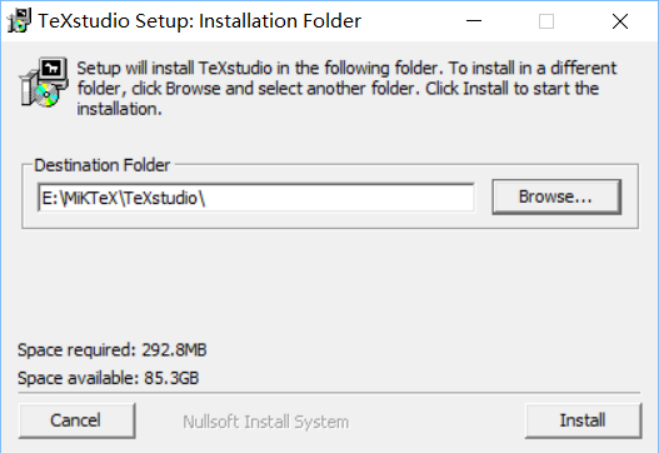Image resolution: width=659 pixels, height=453 pixels.
Task: Click the Space required: 292.8MB label
Action: point(112,350)
